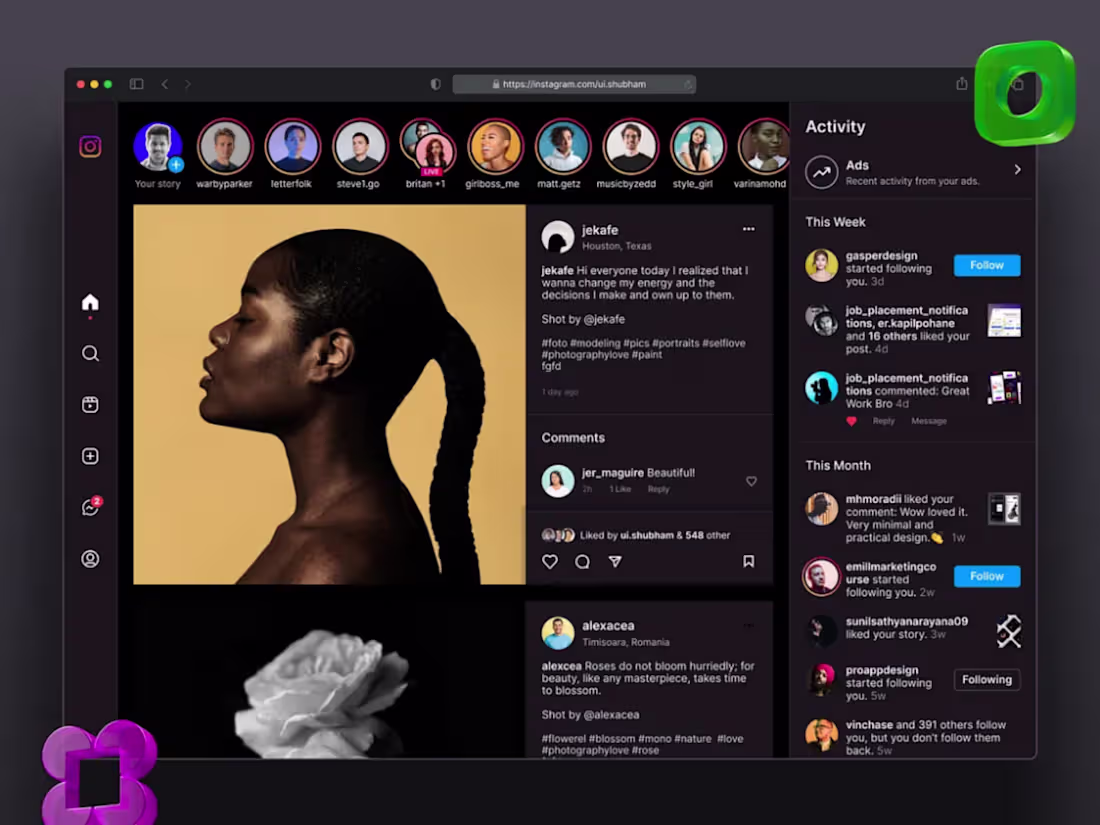This screenshot has height=825, width=1100.
Task: Share jekafe's post with the send icon
Action: (615, 561)
